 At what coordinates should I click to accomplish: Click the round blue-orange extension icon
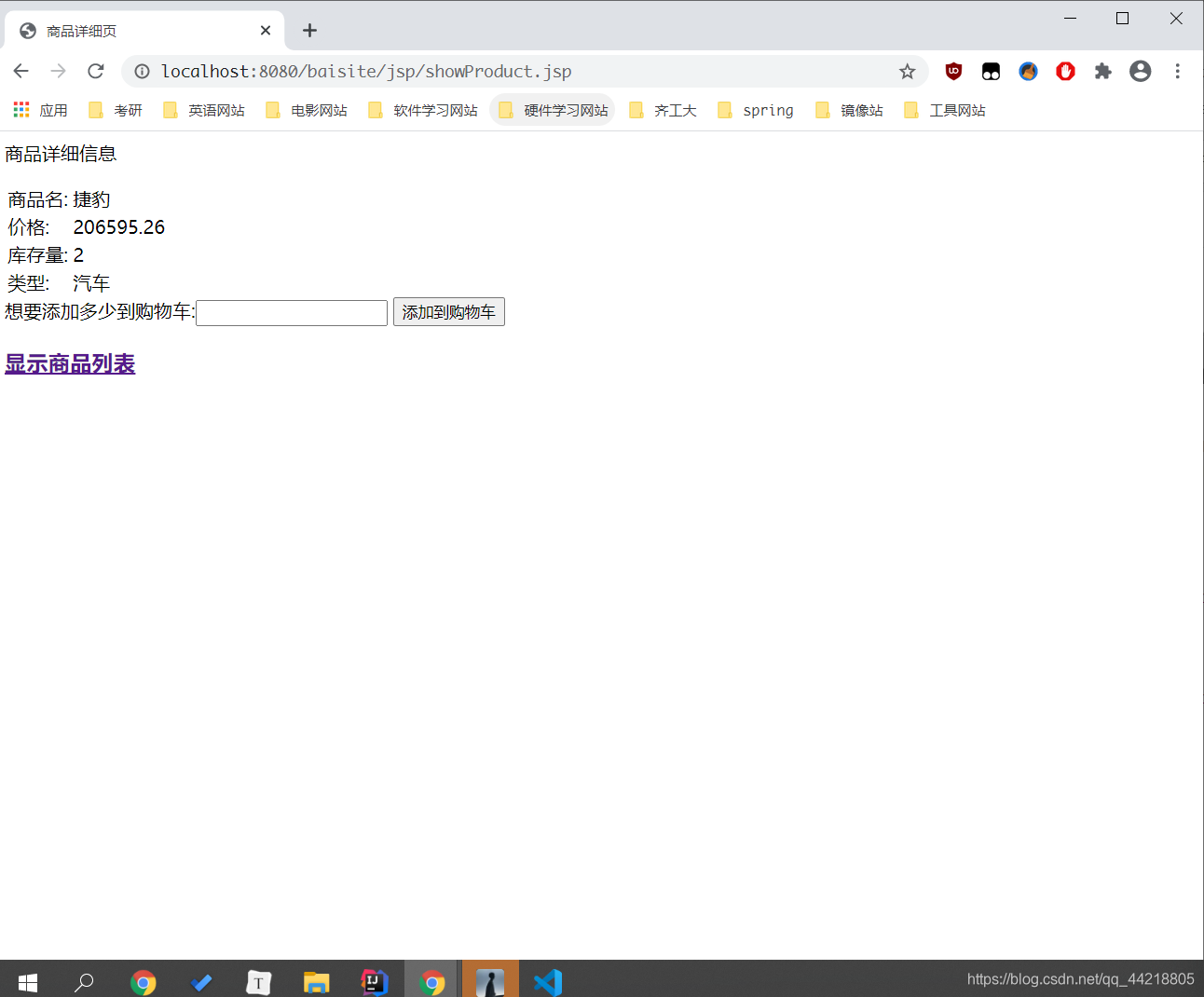point(1028,71)
